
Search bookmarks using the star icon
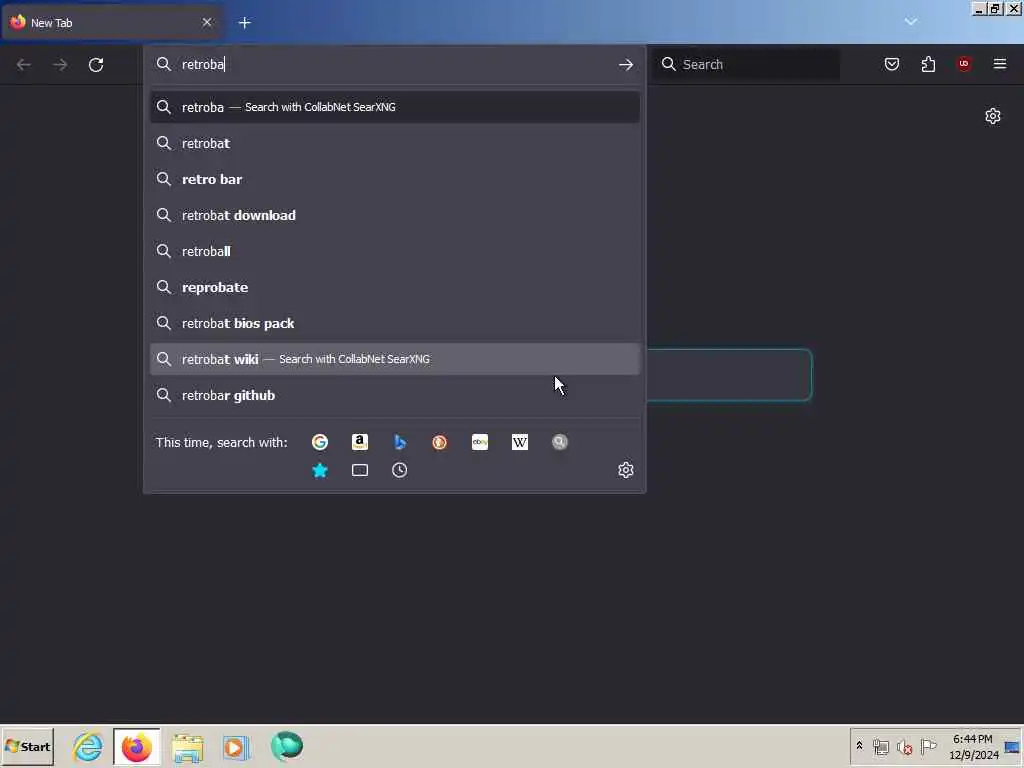pyautogui.click(x=319, y=470)
